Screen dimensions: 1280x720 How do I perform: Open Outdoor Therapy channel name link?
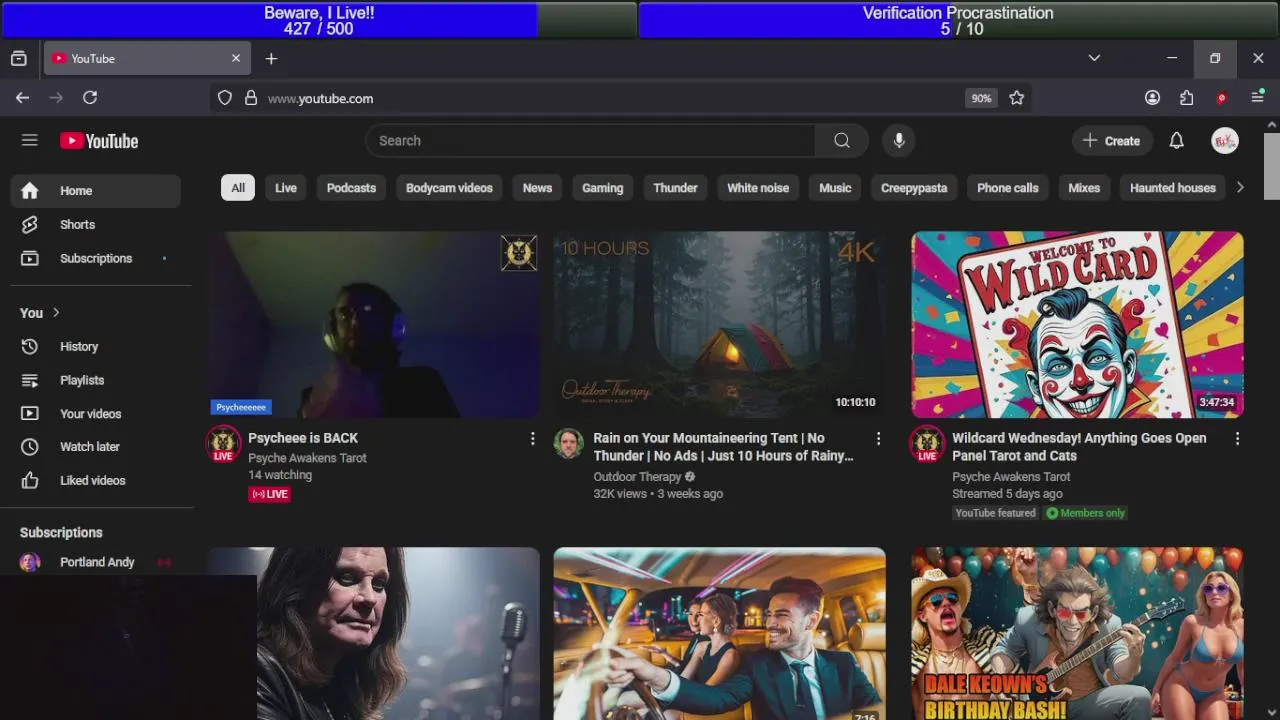637,477
